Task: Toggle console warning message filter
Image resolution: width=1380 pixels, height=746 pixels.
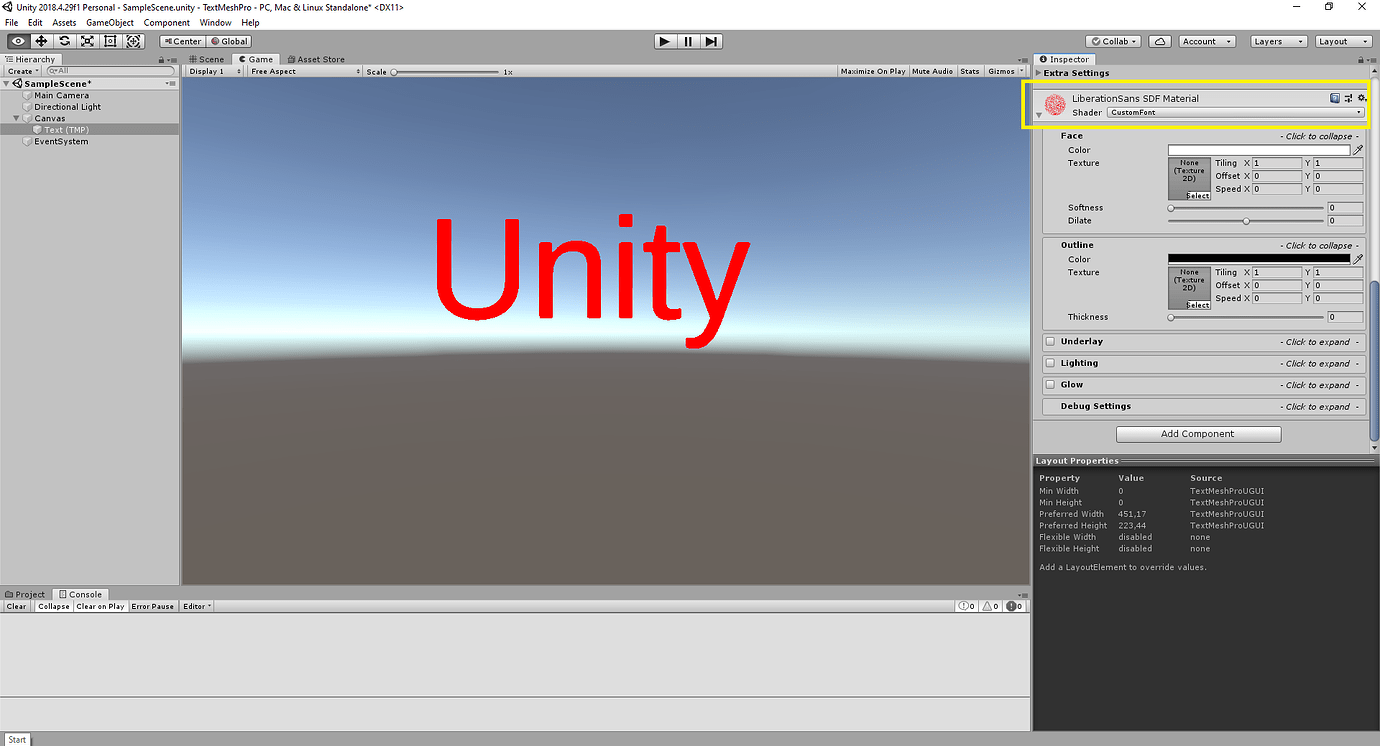Action: (x=990, y=606)
